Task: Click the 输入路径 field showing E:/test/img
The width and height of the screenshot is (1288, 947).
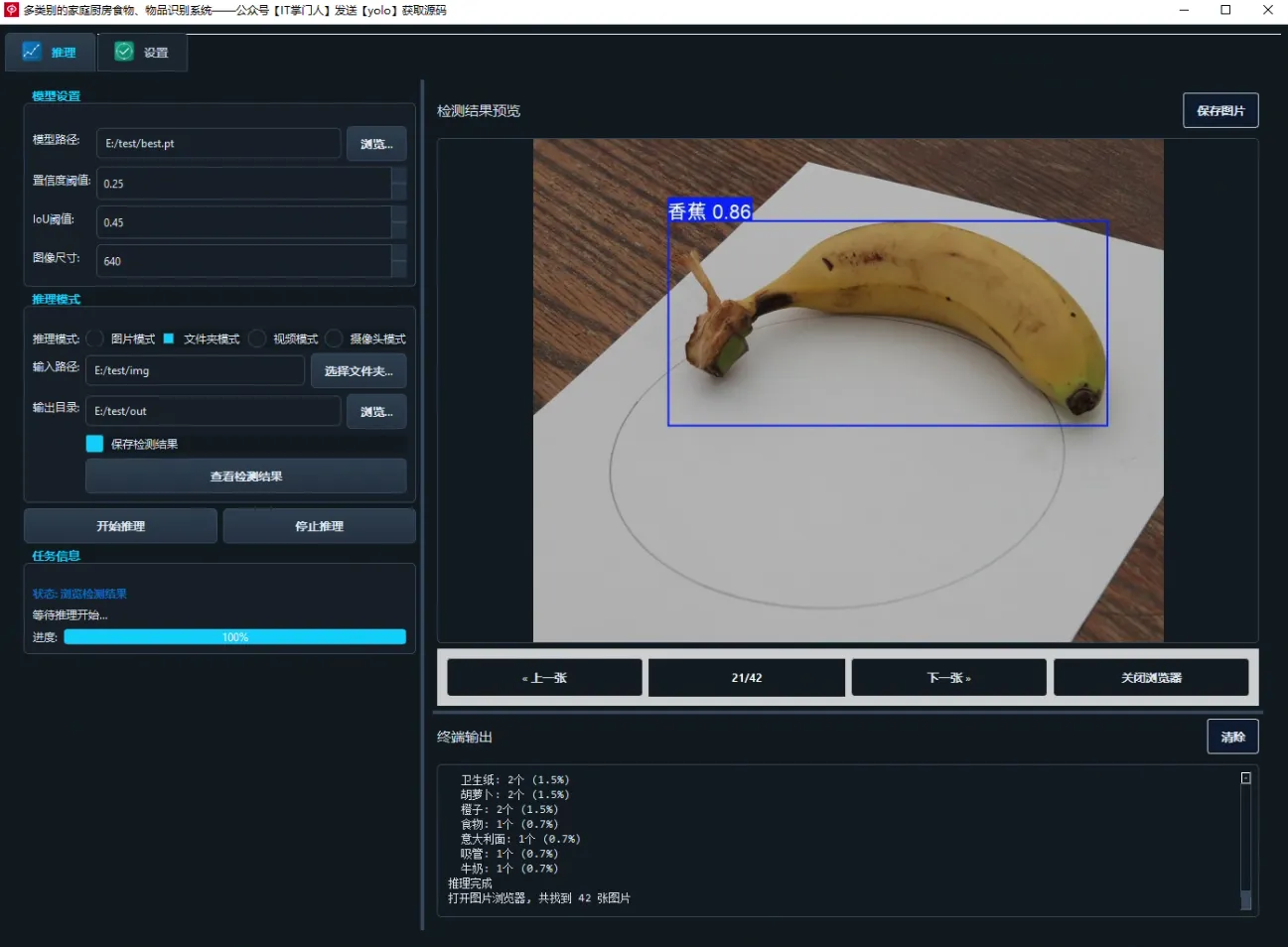Action: 196,370
